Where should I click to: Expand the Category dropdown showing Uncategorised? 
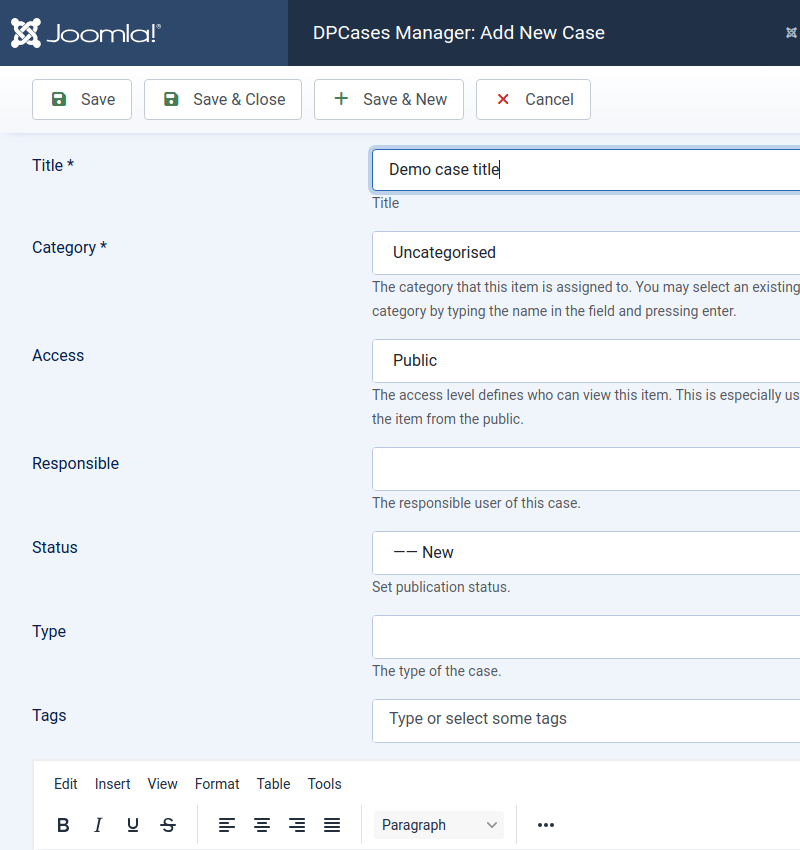pyautogui.click(x=585, y=253)
